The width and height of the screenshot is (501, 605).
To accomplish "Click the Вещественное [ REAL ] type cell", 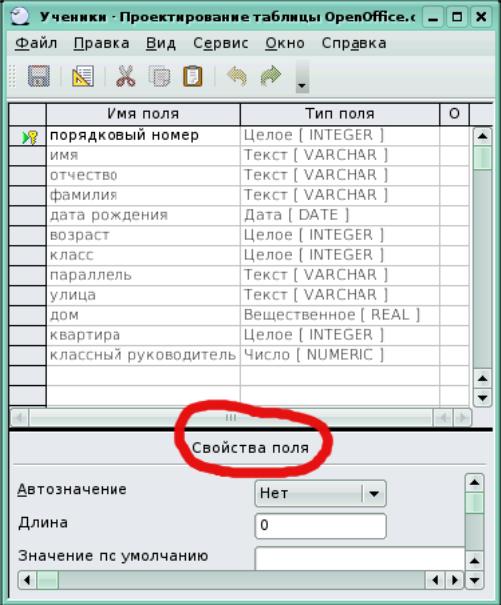I will tap(340, 316).
